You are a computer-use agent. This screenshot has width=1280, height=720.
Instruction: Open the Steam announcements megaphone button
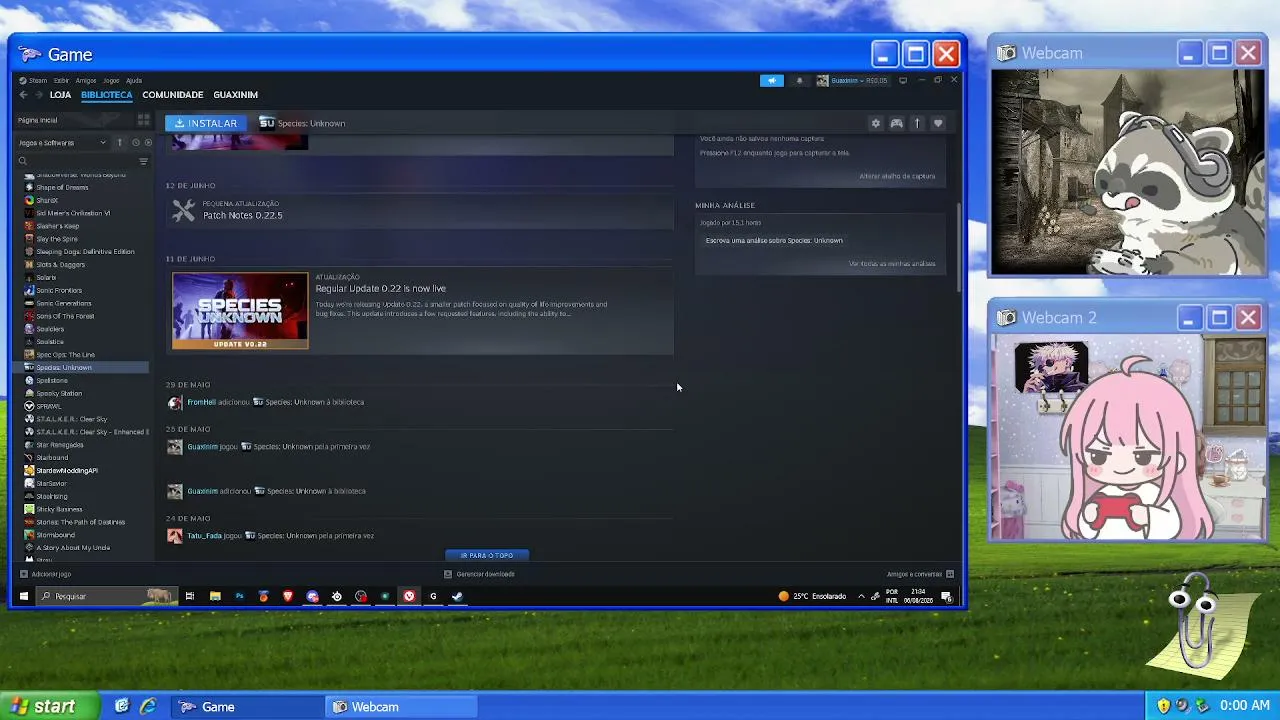[772, 80]
